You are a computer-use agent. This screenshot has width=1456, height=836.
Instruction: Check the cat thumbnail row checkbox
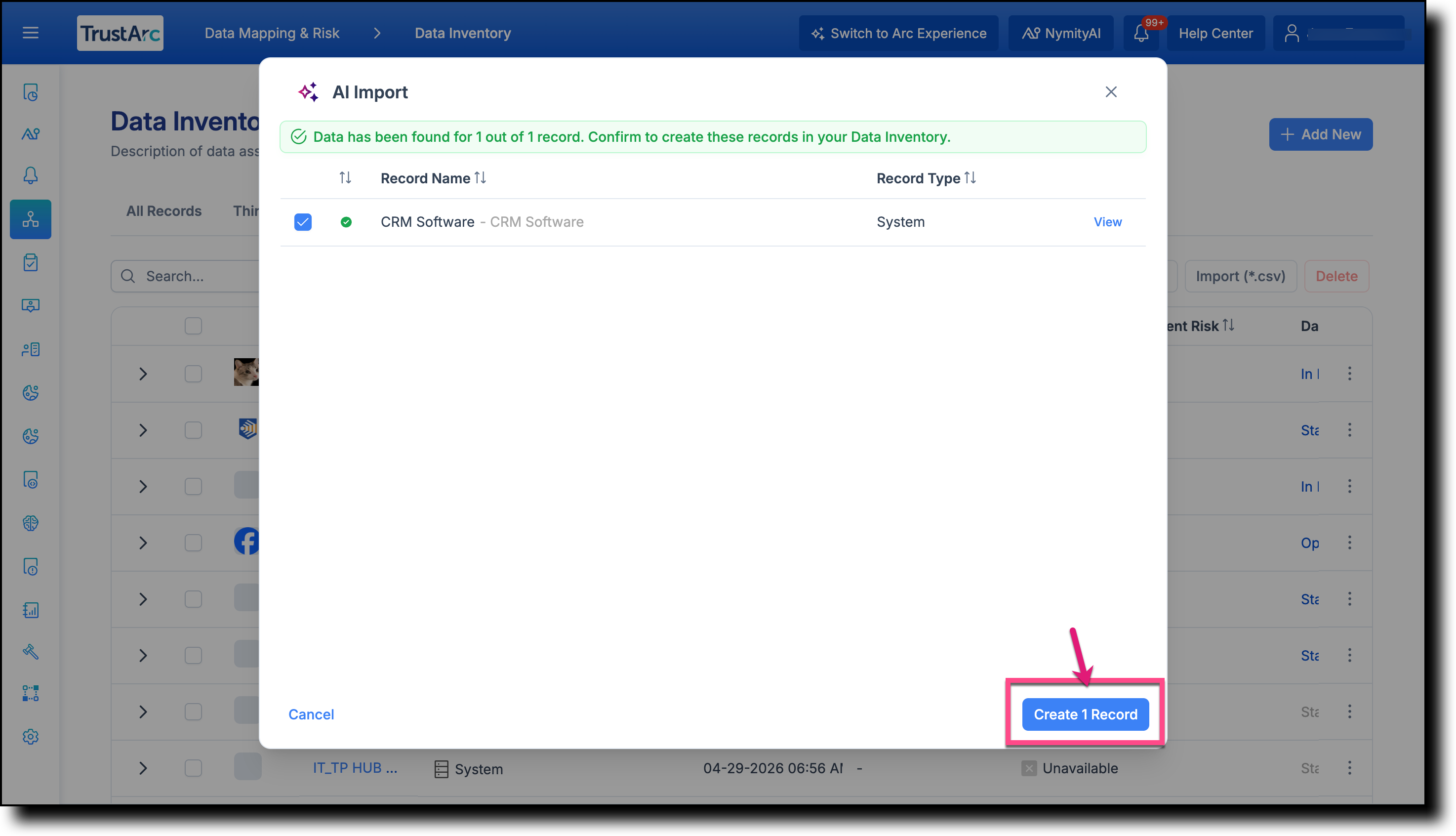click(x=194, y=374)
